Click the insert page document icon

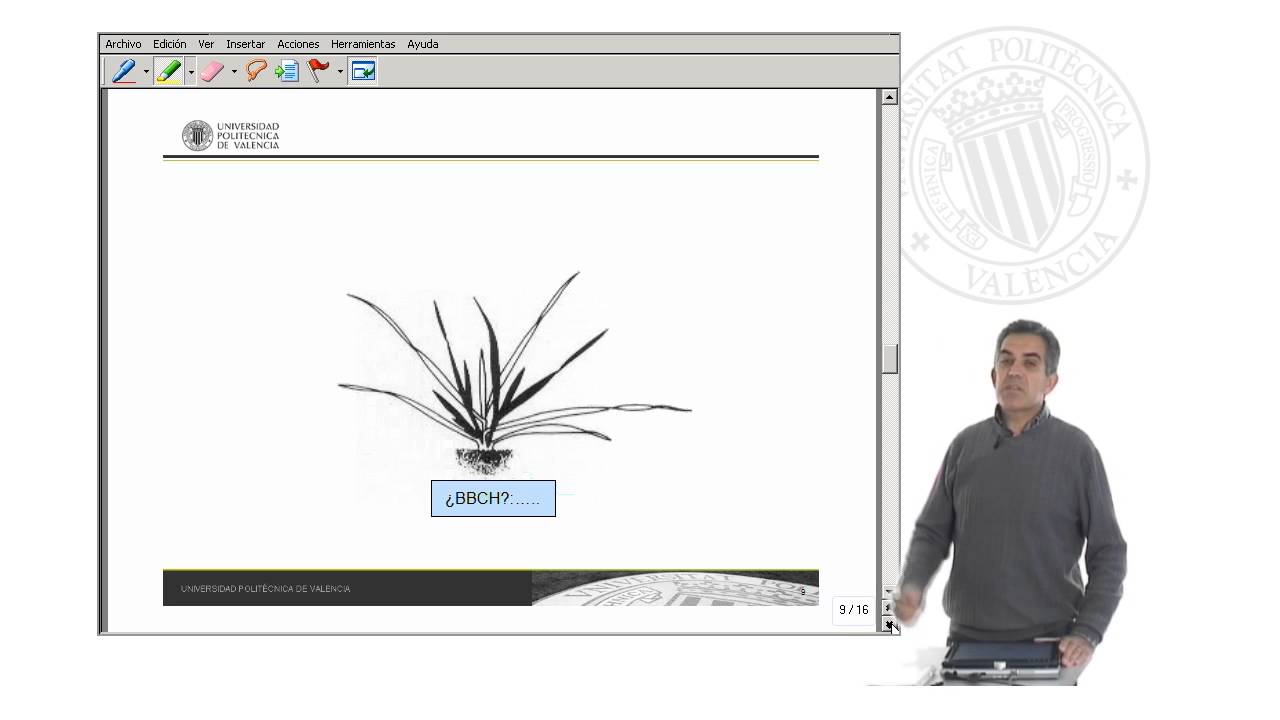(287, 71)
